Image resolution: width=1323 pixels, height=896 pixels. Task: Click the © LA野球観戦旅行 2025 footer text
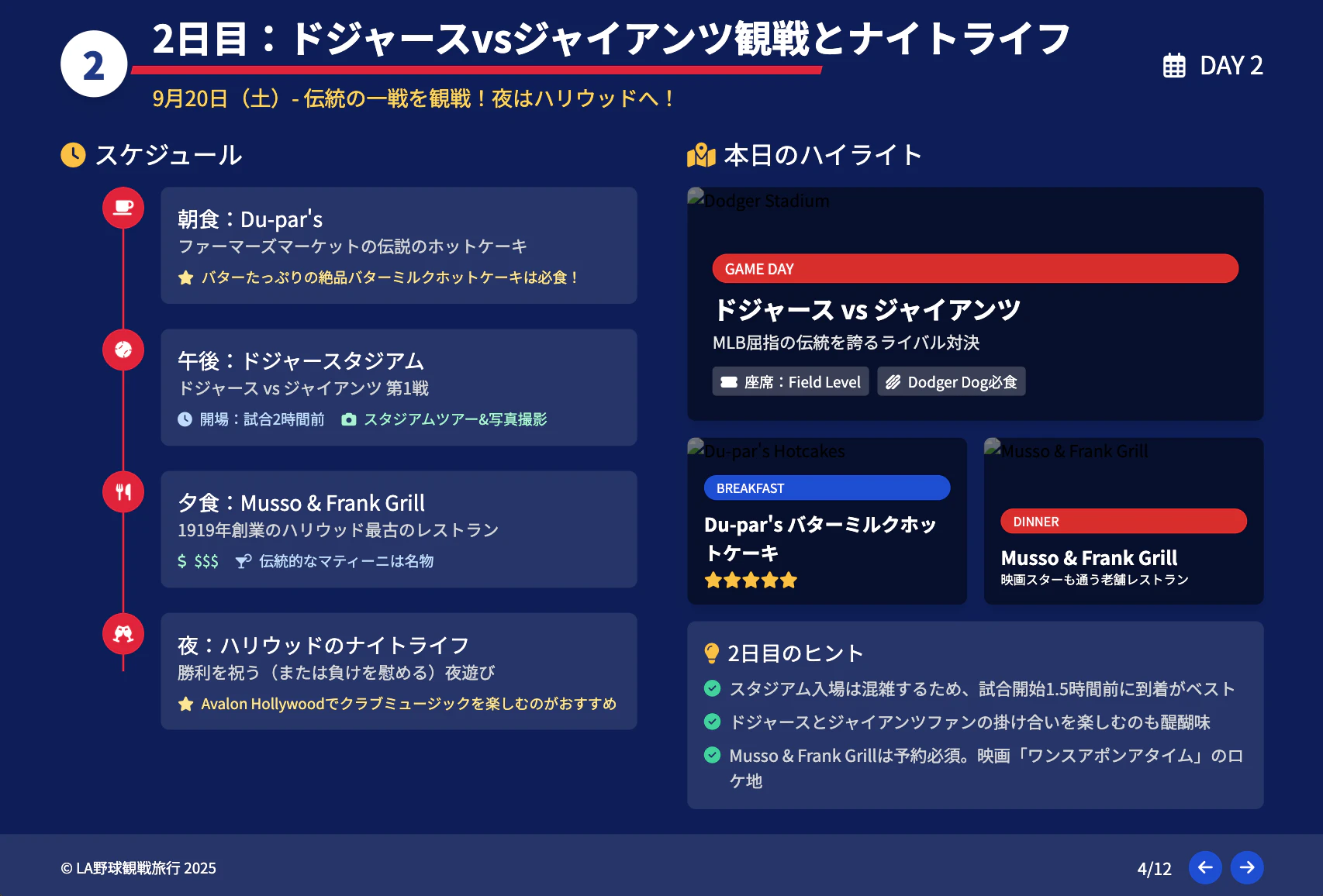138,868
